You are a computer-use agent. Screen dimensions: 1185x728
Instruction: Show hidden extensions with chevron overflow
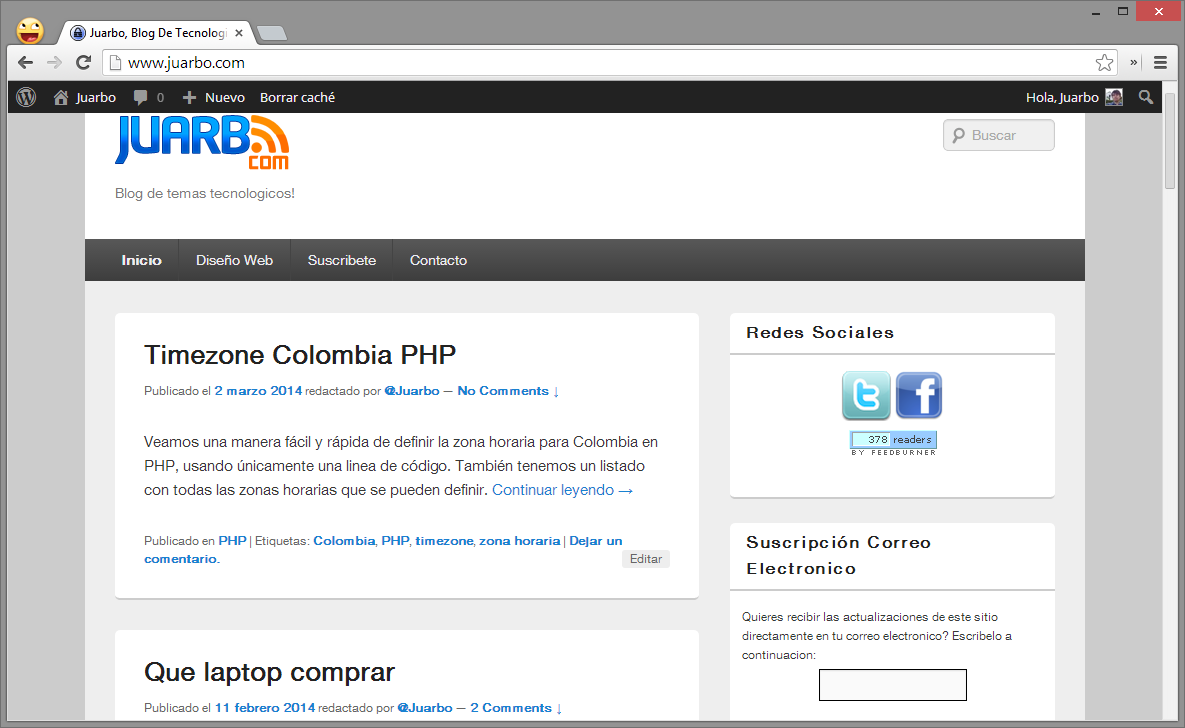click(1135, 62)
